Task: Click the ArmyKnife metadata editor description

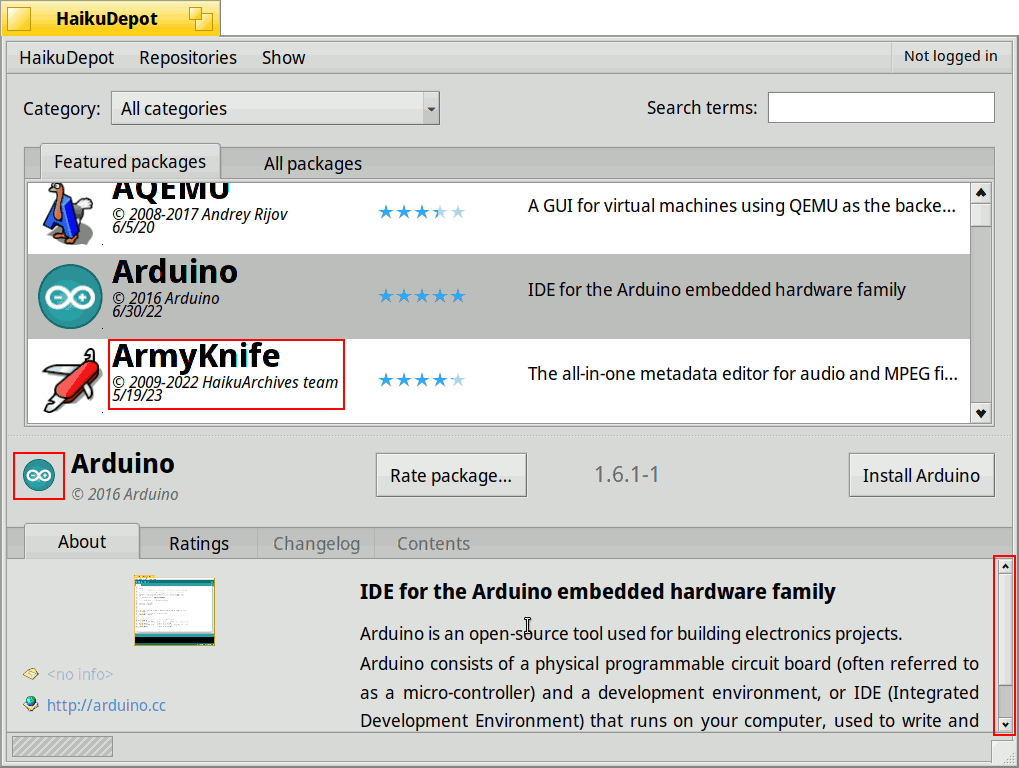Action: [x=742, y=374]
